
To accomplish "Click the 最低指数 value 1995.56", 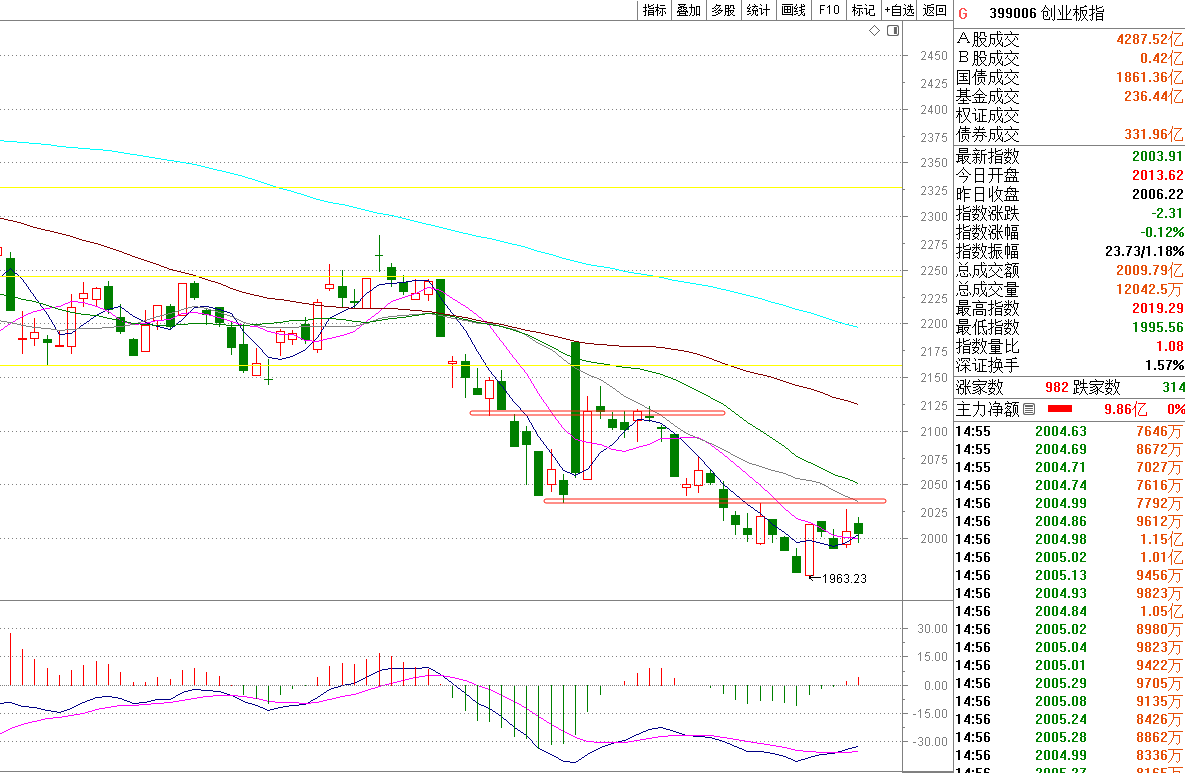I will pyautogui.click(x=1157, y=327).
